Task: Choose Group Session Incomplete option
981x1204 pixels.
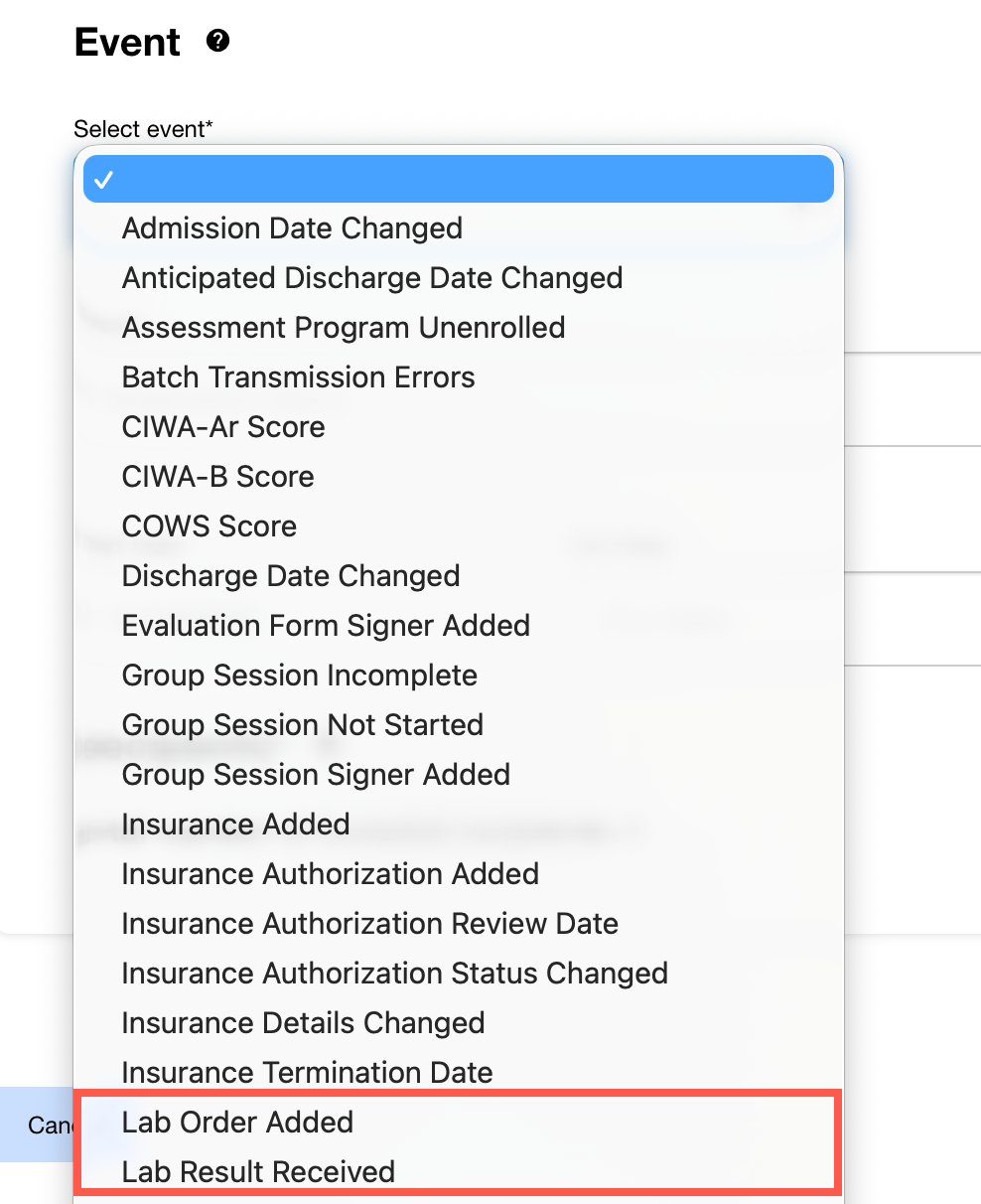Action: point(300,676)
